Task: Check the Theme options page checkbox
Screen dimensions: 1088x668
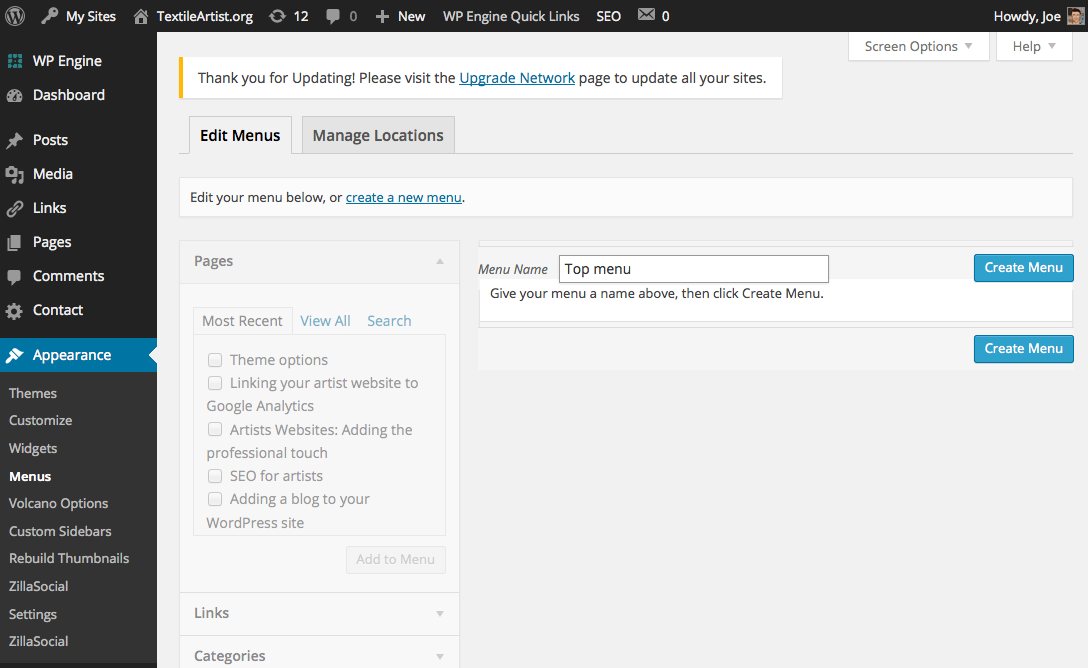Action: click(x=215, y=360)
